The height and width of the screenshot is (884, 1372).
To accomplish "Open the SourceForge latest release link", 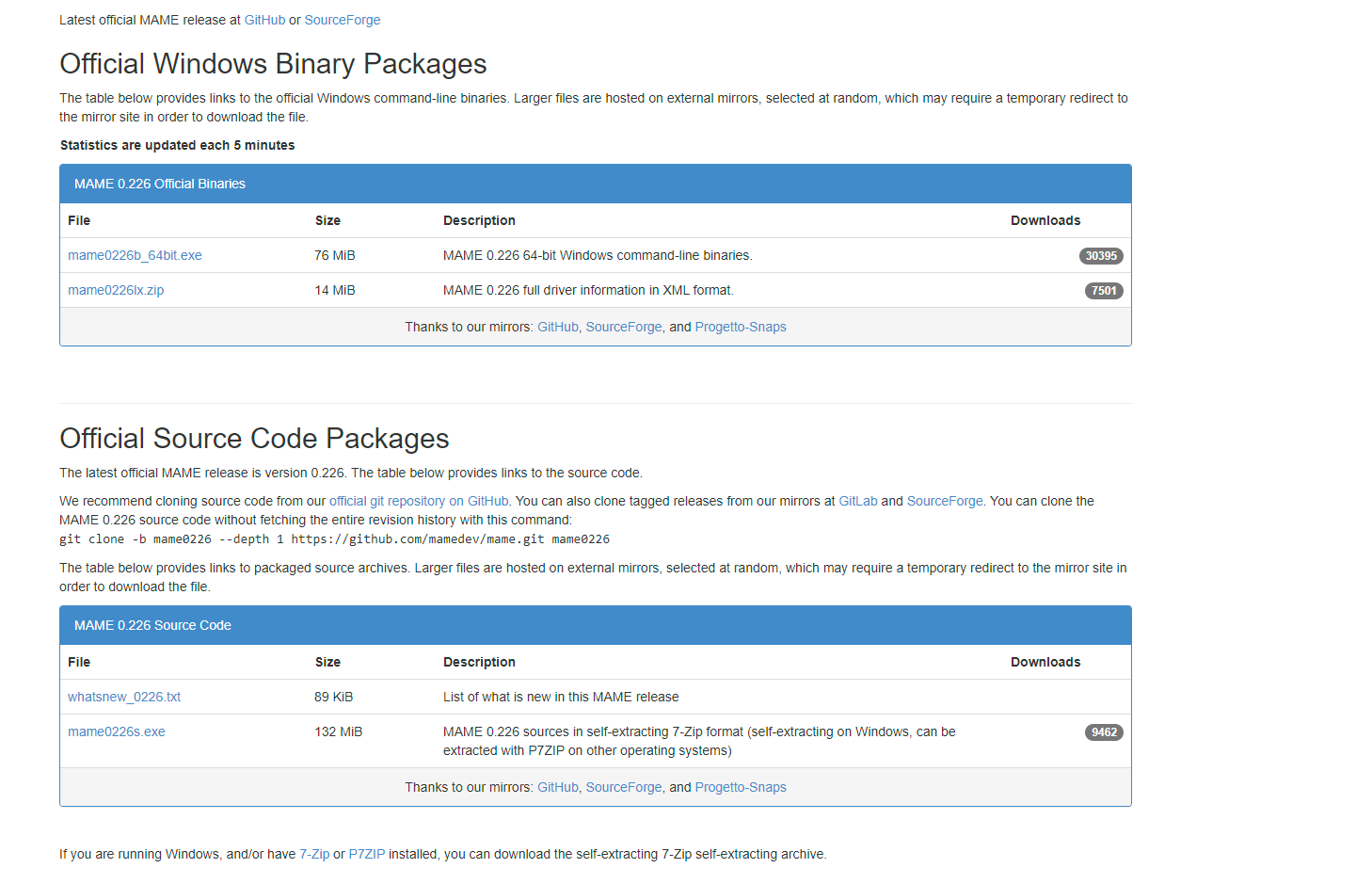I will coord(343,20).
